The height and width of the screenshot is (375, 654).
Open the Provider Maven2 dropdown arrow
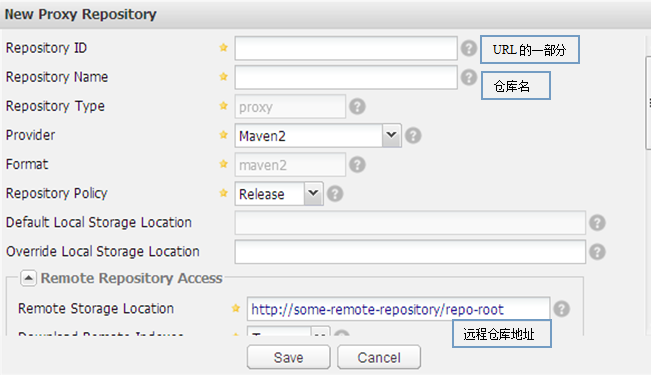coord(391,135)
